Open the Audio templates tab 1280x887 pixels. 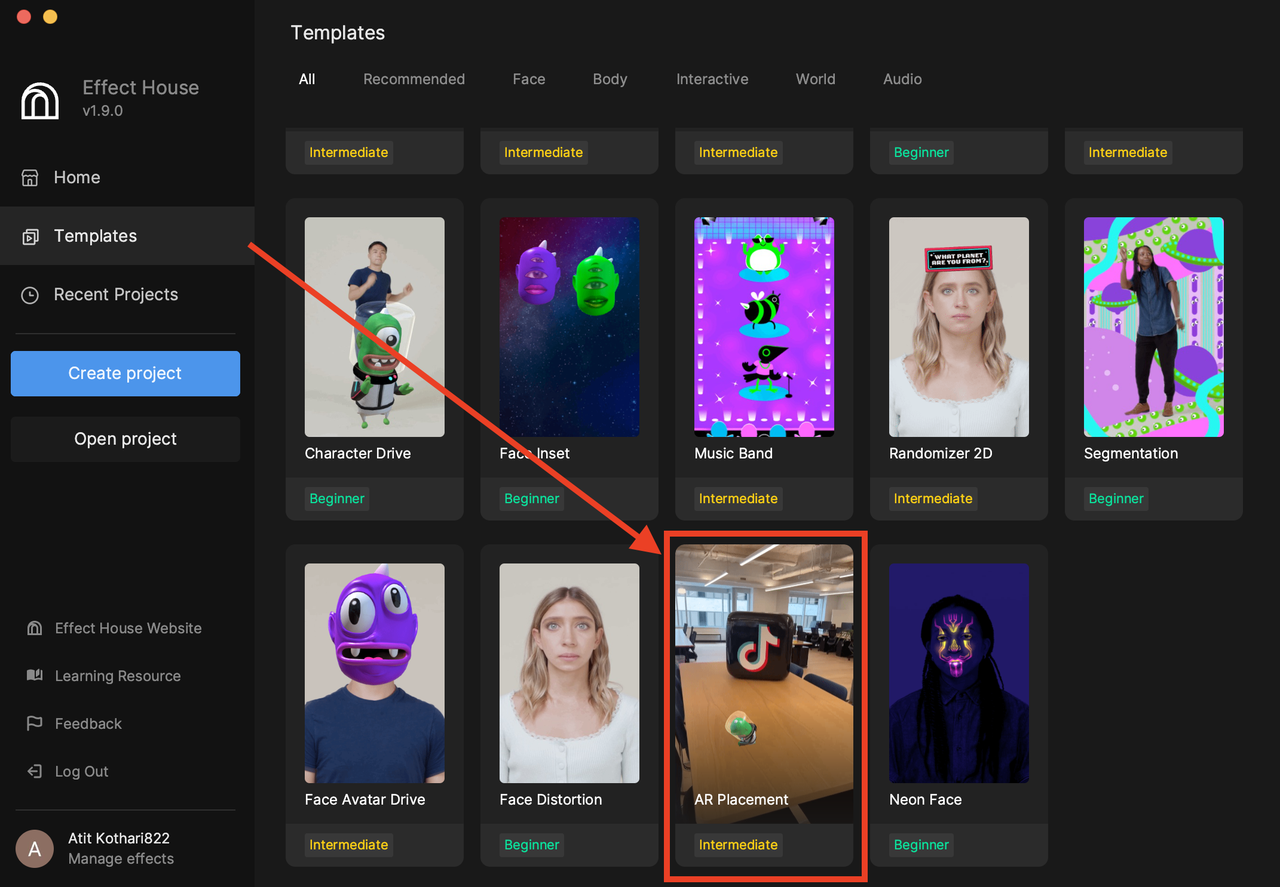point(902,79)
